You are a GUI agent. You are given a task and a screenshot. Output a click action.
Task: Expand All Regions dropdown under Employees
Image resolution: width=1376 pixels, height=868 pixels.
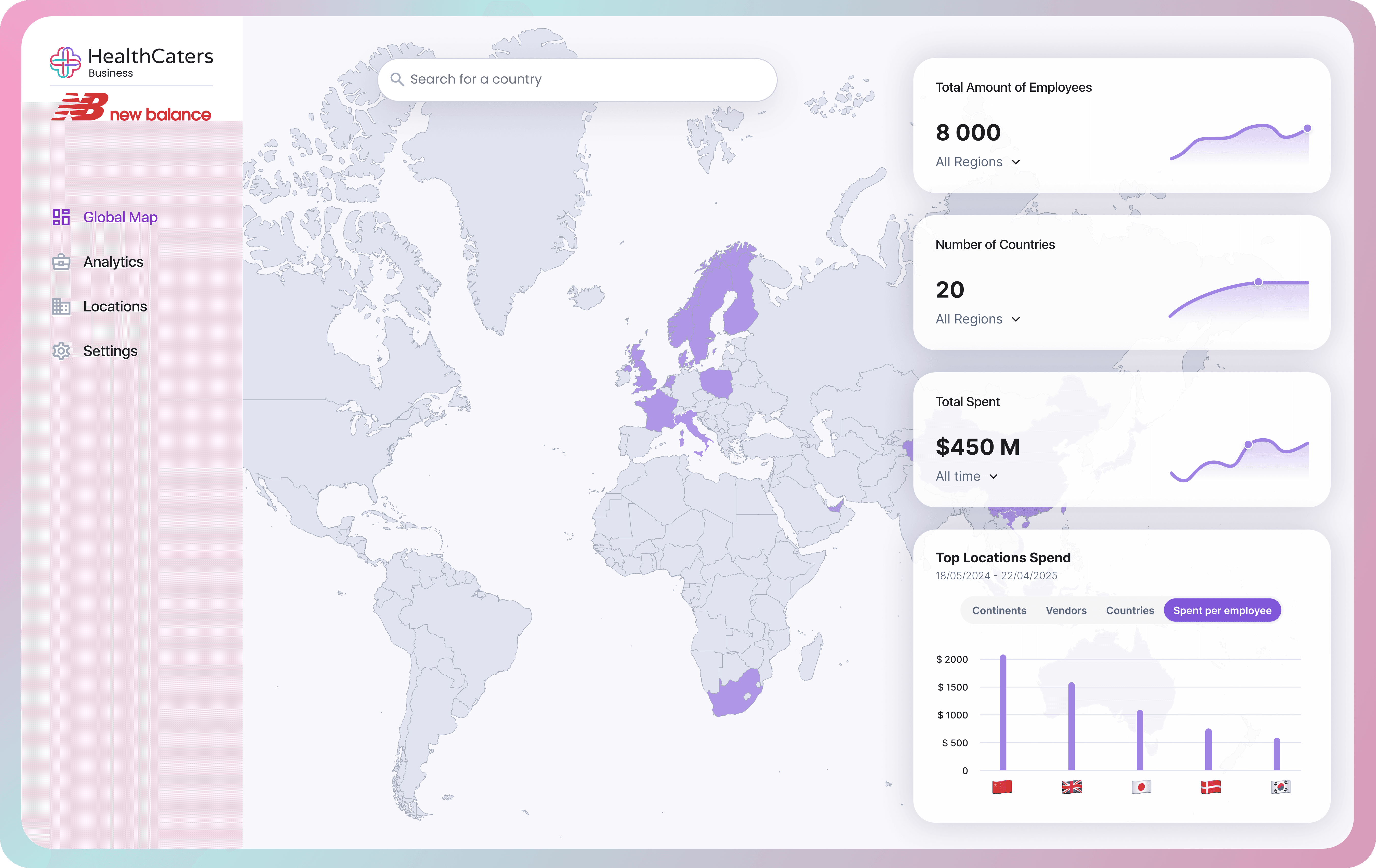[978, 162]
